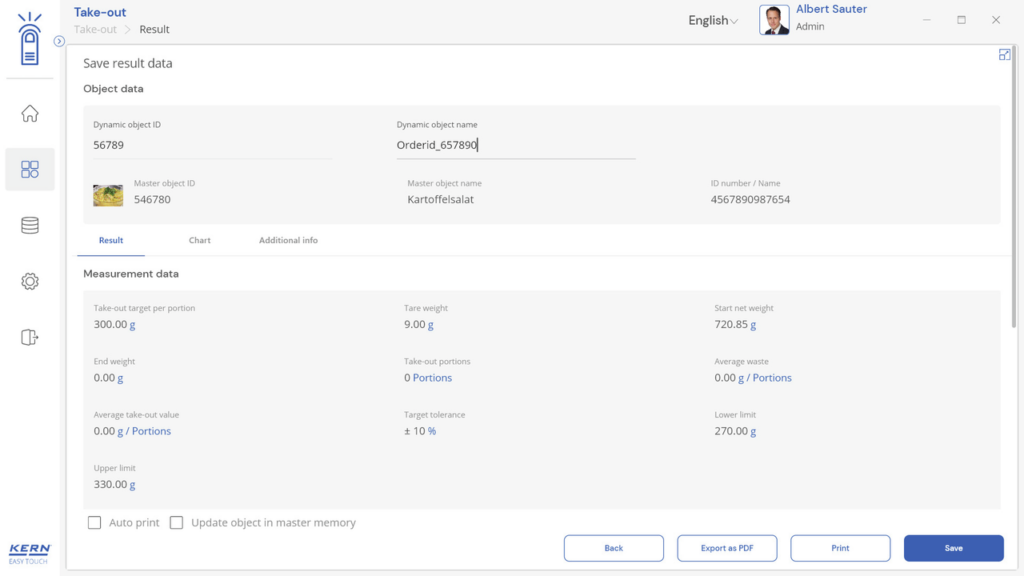Click Albert Sauter's profile picture
Screen dimensions: 1024x576
(x=774, y=20)
